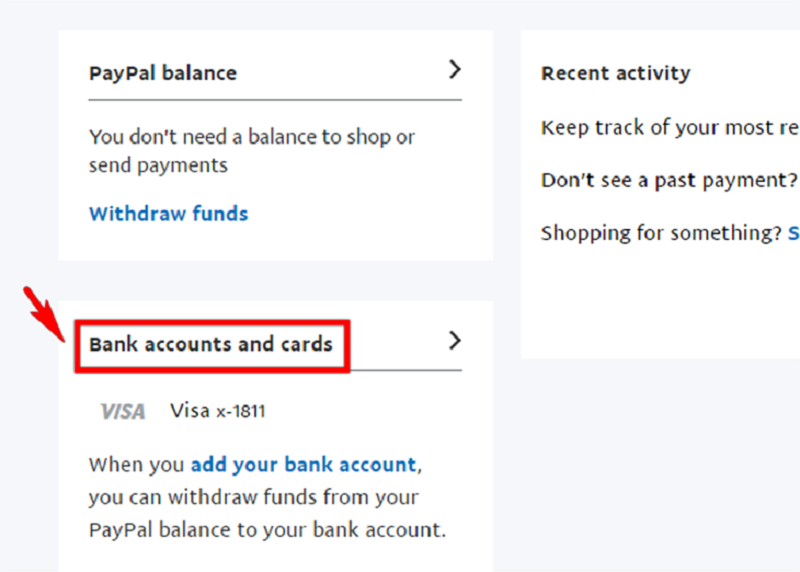Image resolution: width=800 pixels, height=572 pixels.
Task: Open the PayPal balance heading
Action: (x=163, y=73)
